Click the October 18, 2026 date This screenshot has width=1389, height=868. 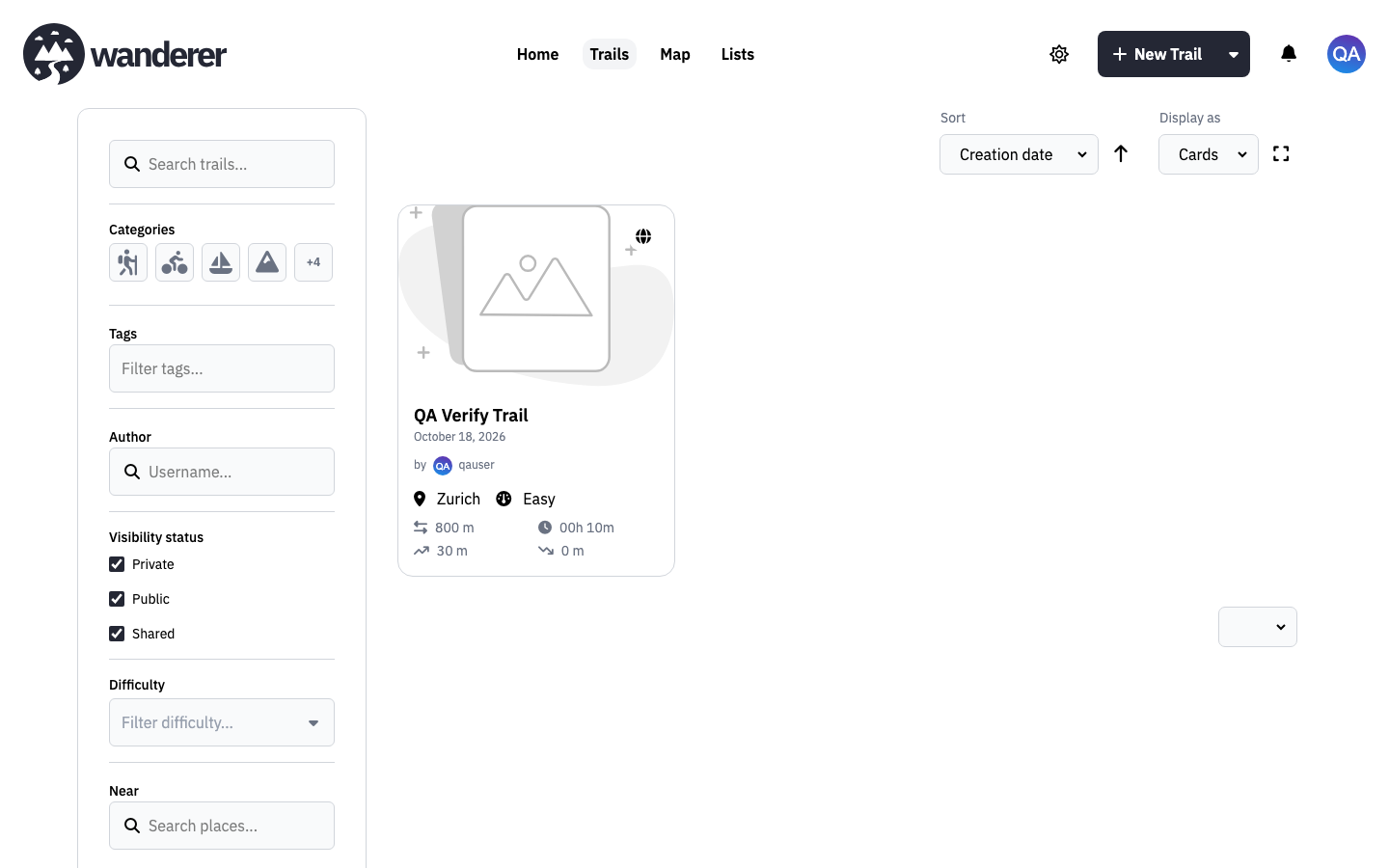tap(459, 437)
